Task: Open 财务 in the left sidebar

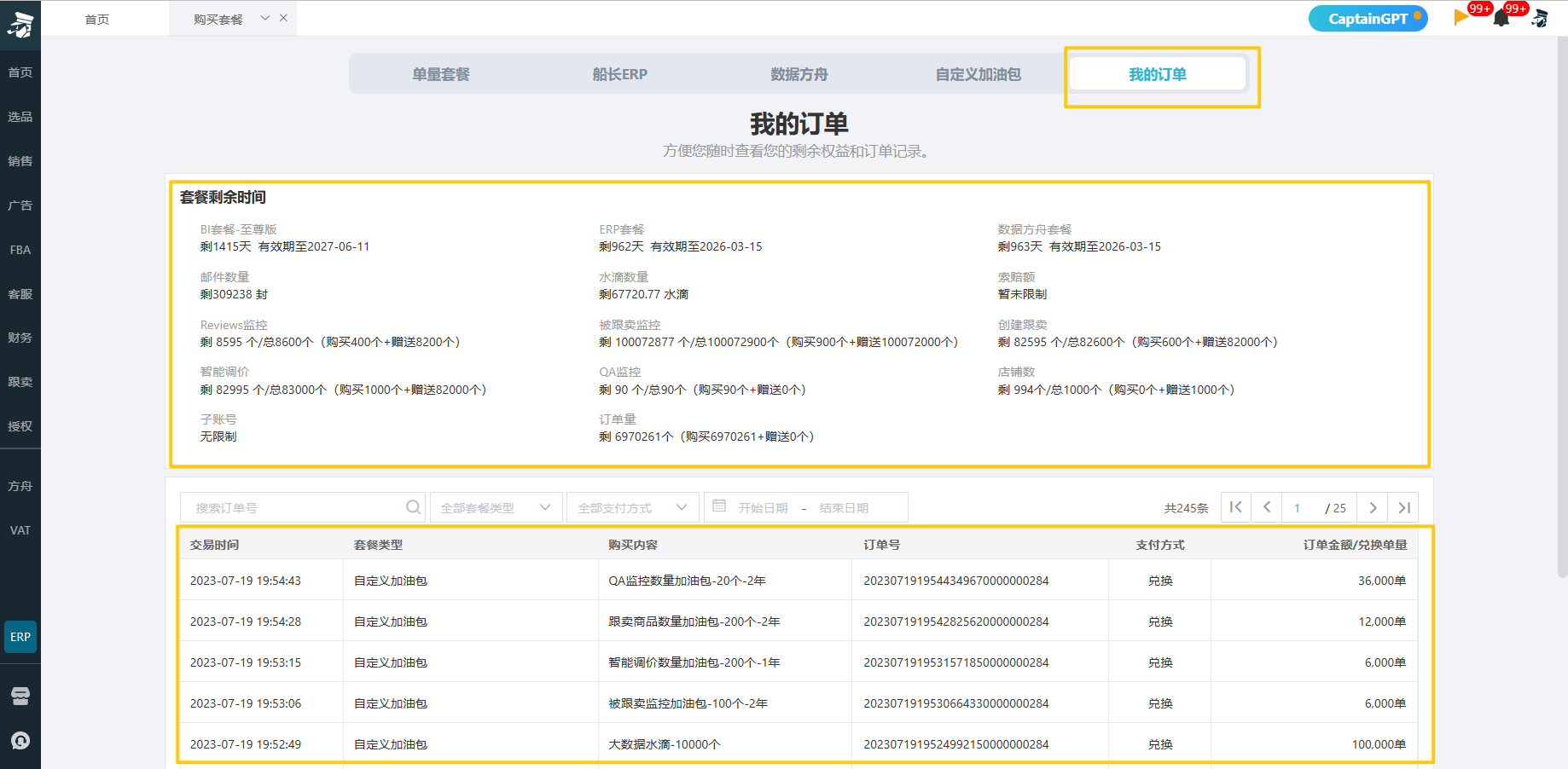Action: tap(20, 338)
